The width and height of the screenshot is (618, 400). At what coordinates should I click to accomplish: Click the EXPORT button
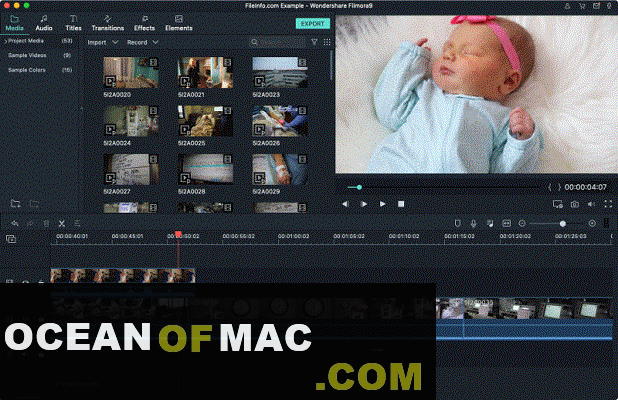313,24
